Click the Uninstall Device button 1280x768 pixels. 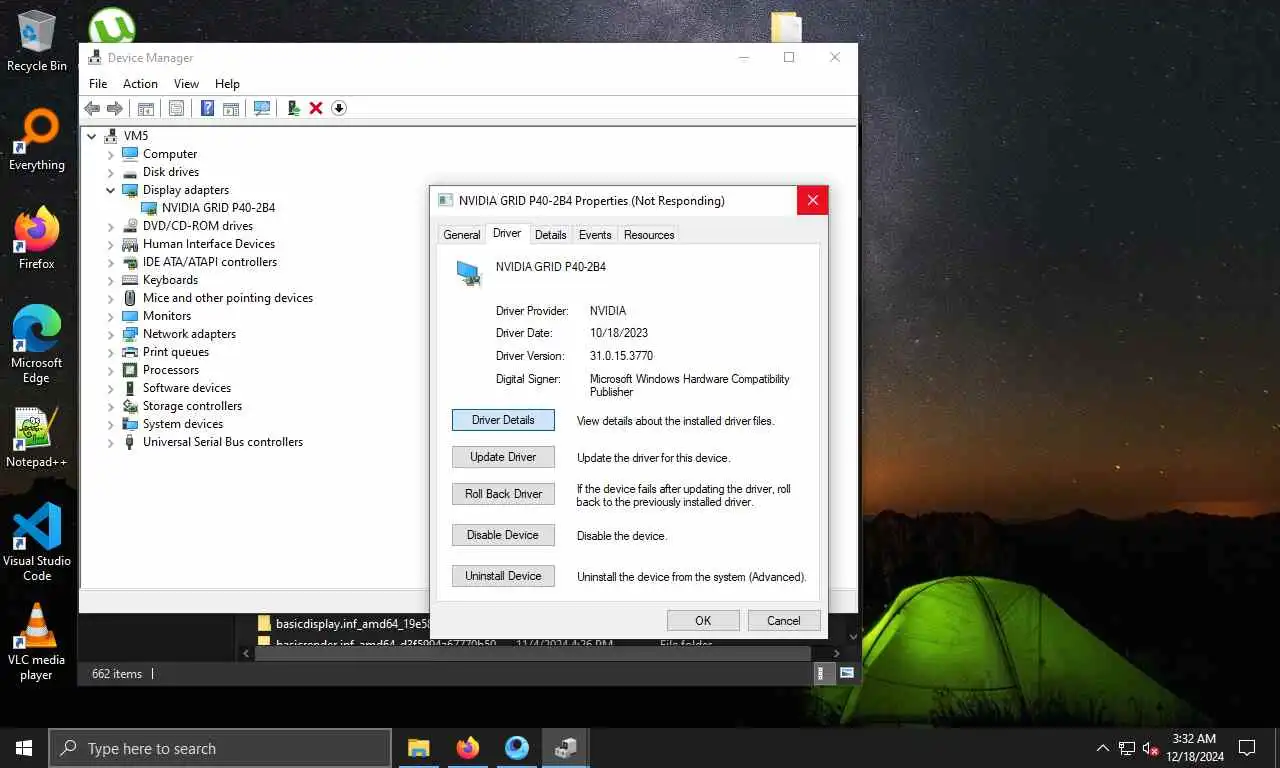click(x=503, y=576)
